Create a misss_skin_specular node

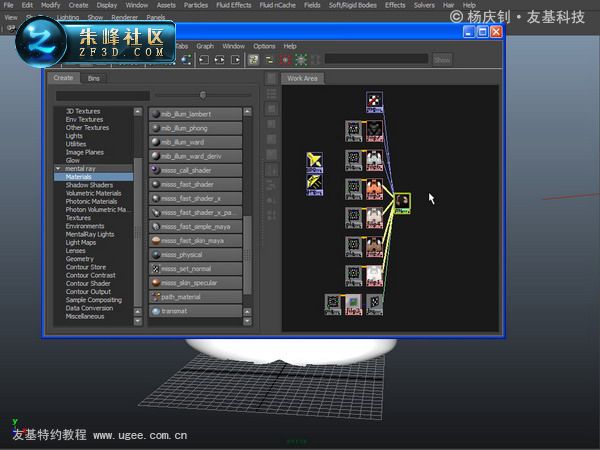[196, 283]
